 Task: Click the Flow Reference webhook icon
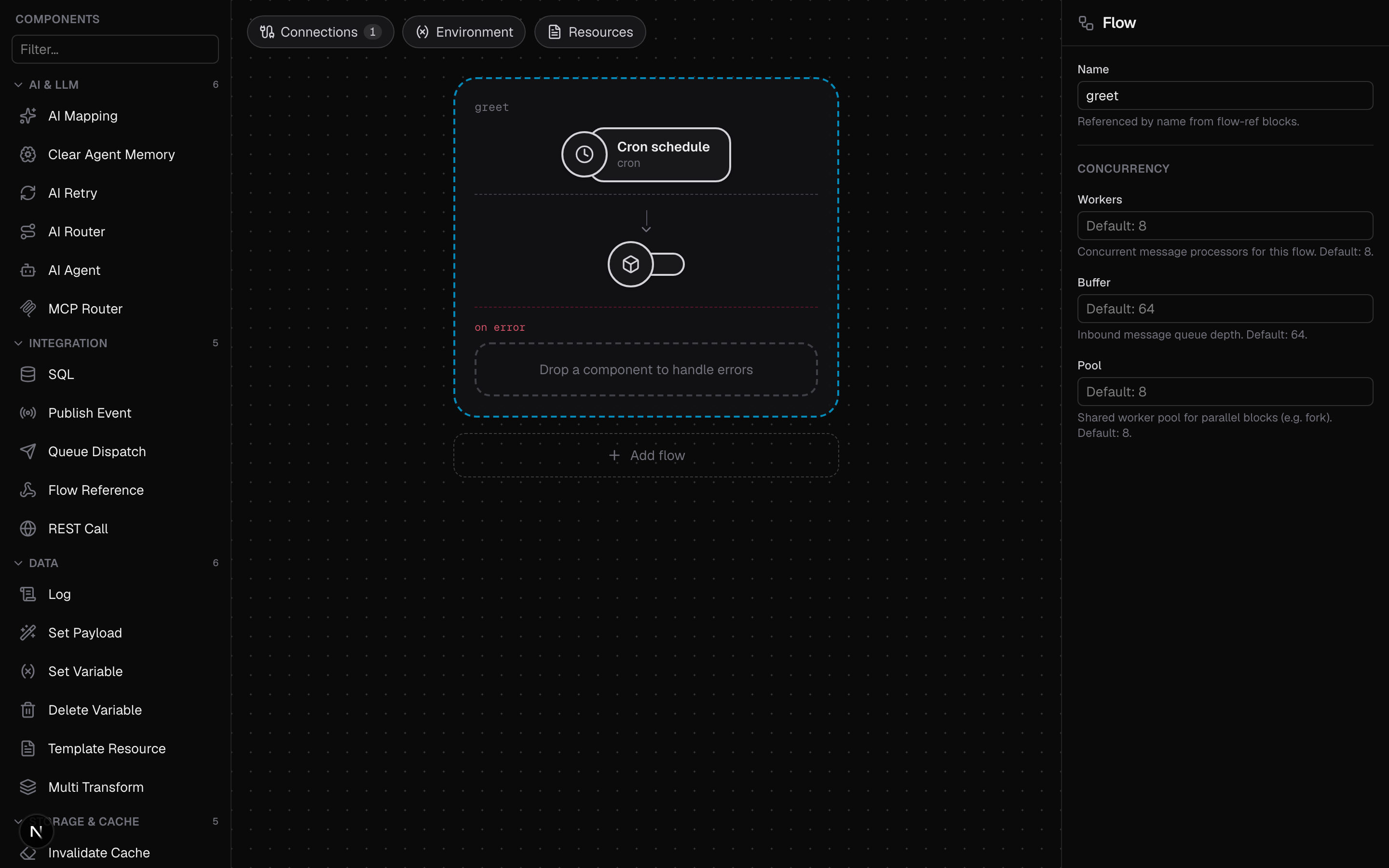(27, 489)
